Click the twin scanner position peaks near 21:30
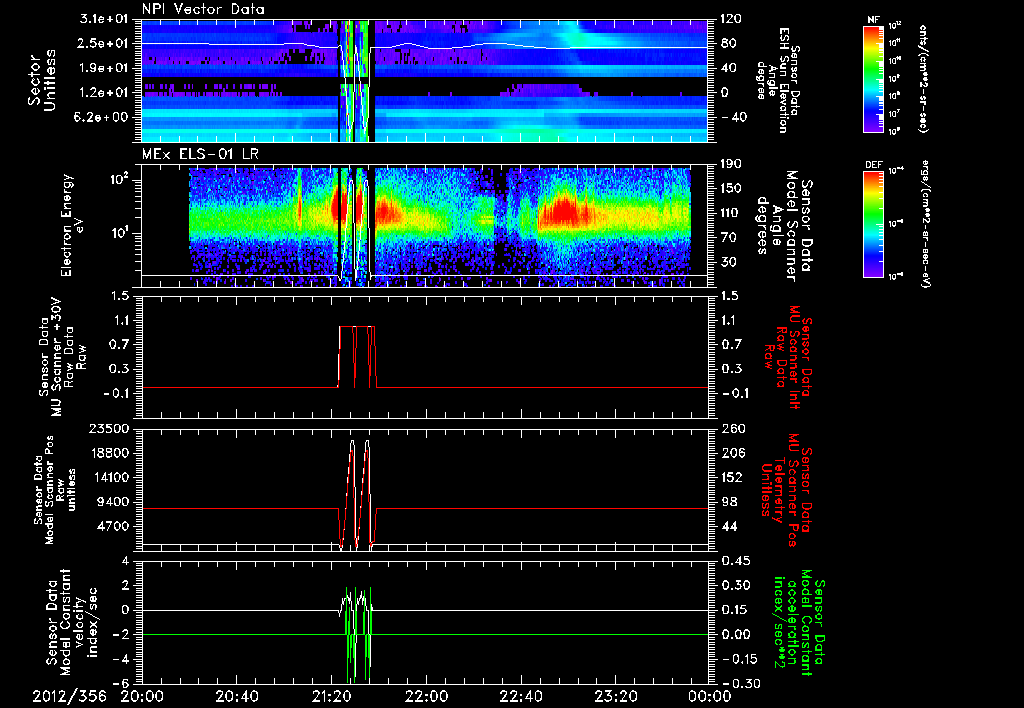Viewport: 1024px width, 708px height. point(359,494)
